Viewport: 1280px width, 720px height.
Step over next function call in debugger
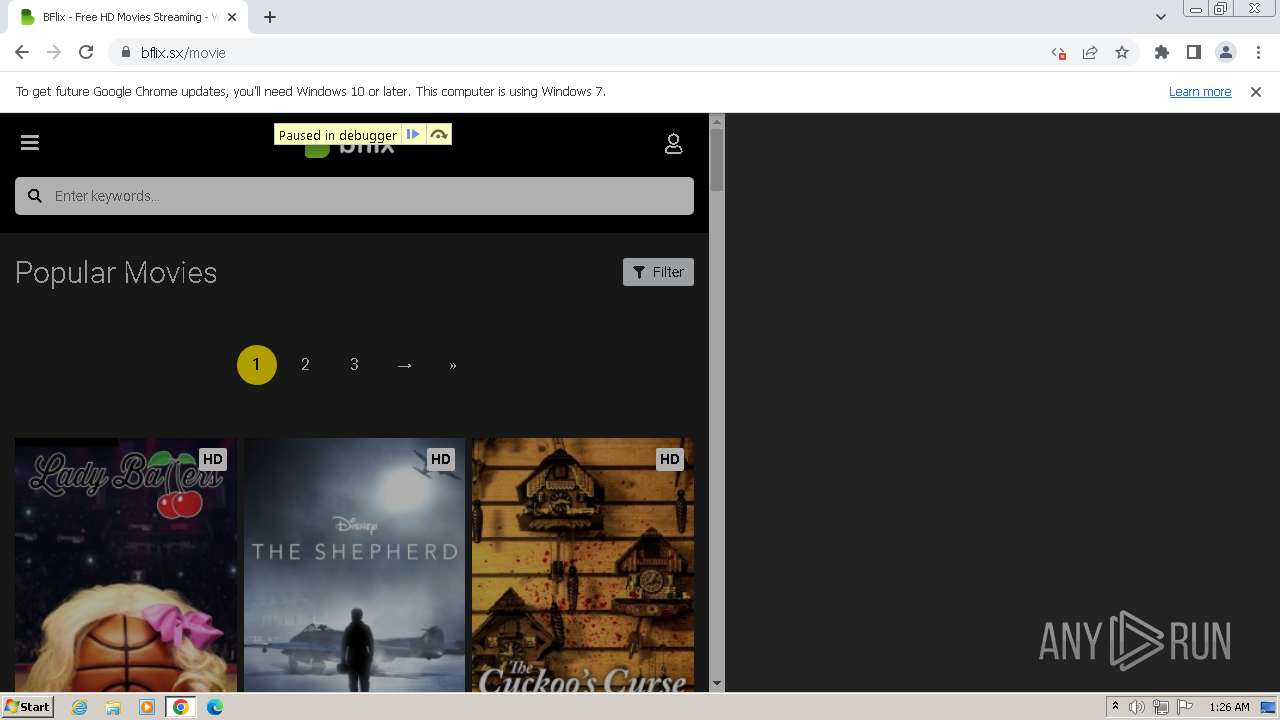click(x=439, y=135)
